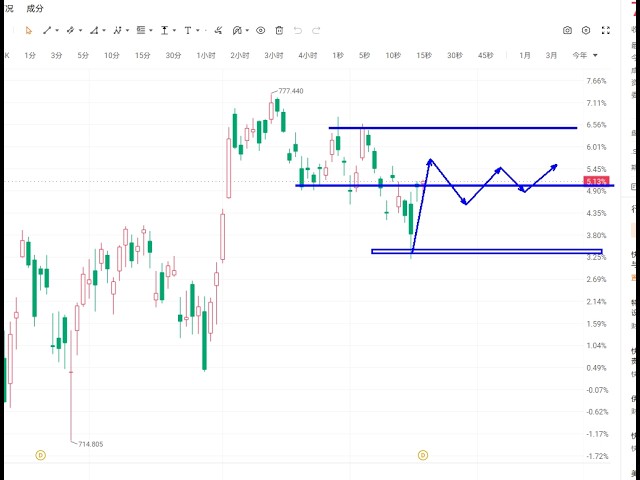Select the parallel channel drawing tool
The height and width of the screenshot is (480, 640).
pyautogui.click(x=71, y=31)
